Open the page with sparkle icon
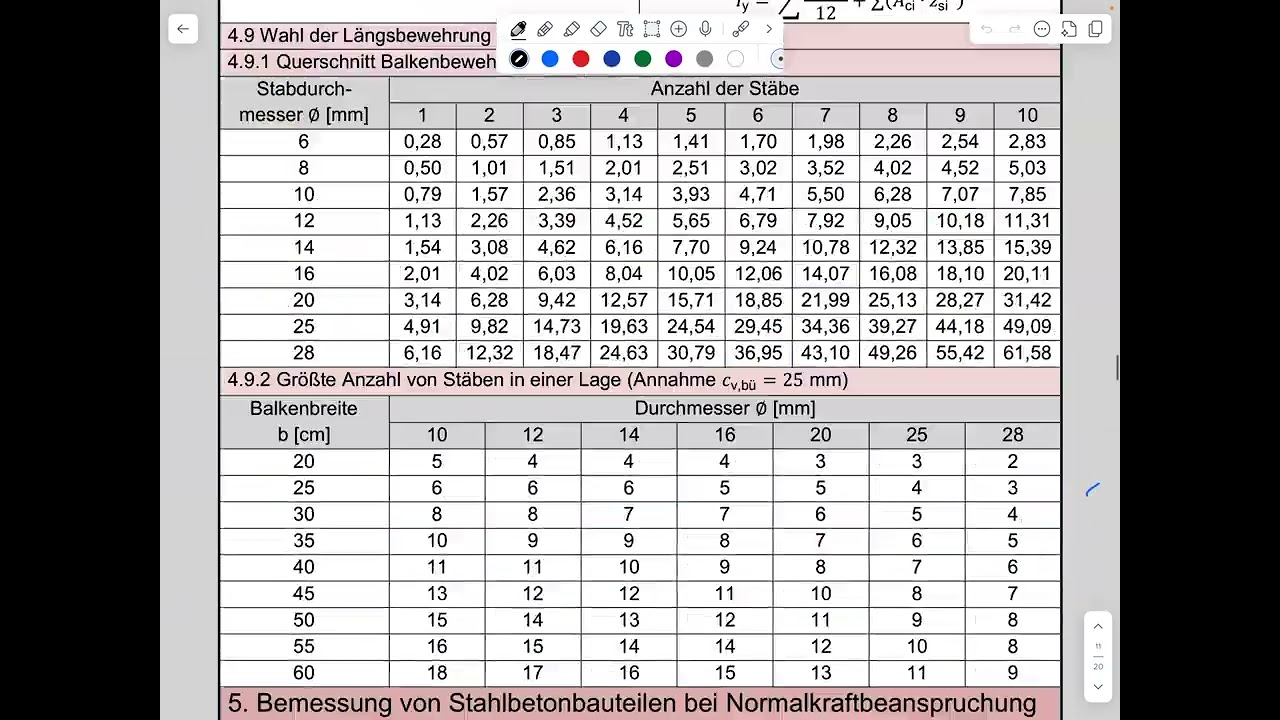The image size is (1280, 720). (x=1069, y=29)
